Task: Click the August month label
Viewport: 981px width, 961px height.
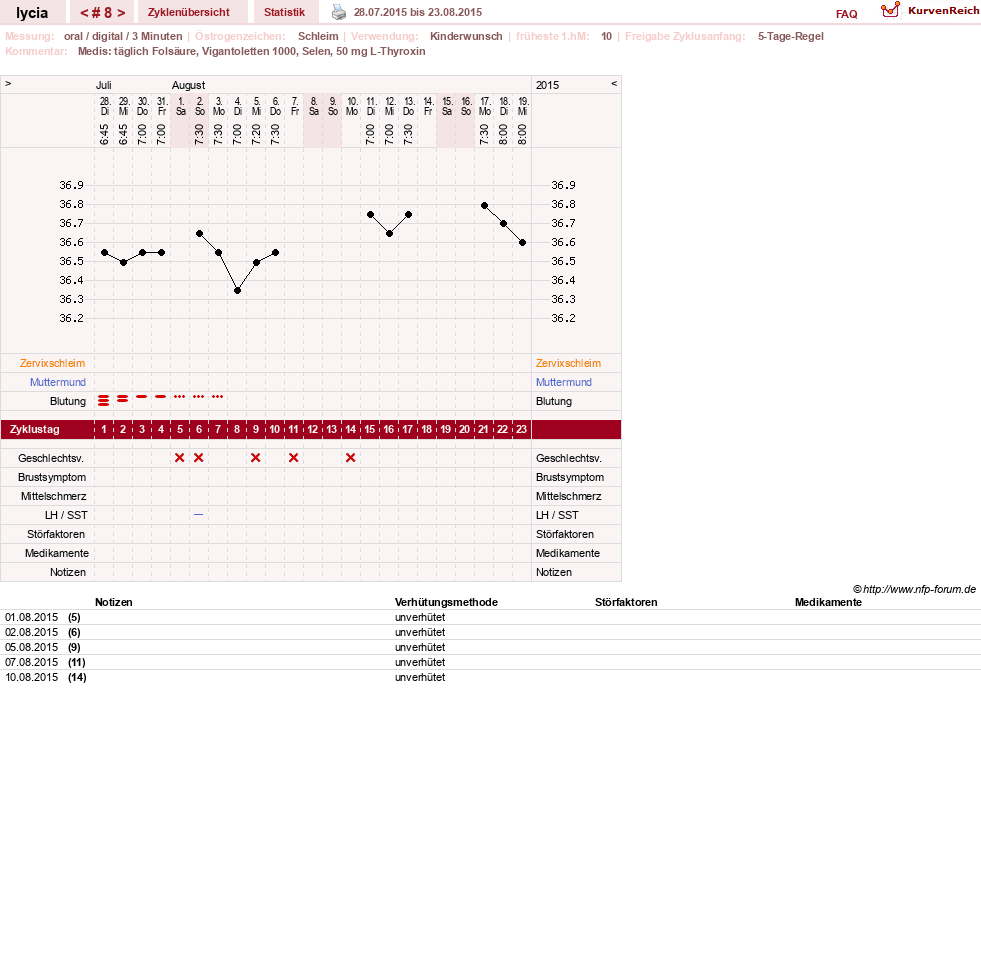Action: tap(188, 85)
